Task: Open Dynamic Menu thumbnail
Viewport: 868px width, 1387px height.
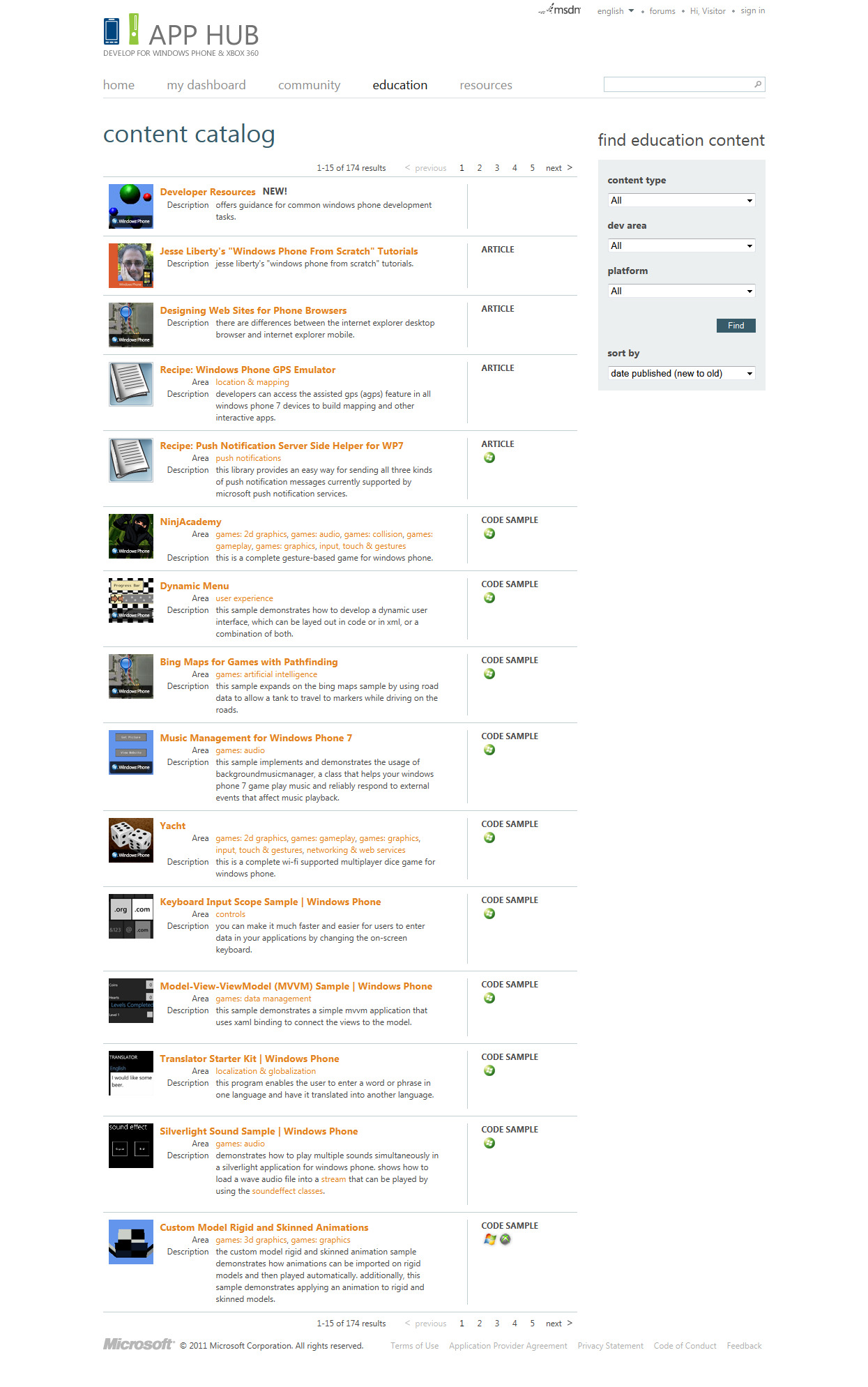Action: (x=131, y=600)
